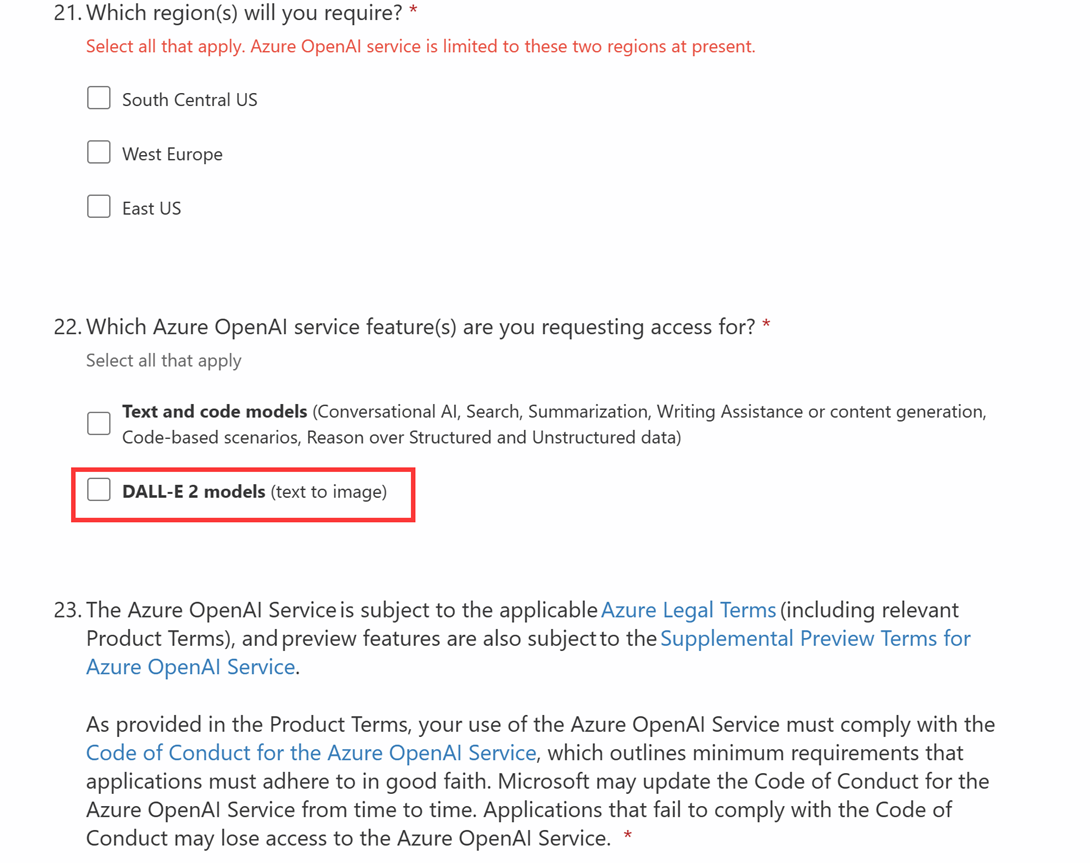Click the red region limitation notice text
The image size is (1090, 863).
(421, 47)
